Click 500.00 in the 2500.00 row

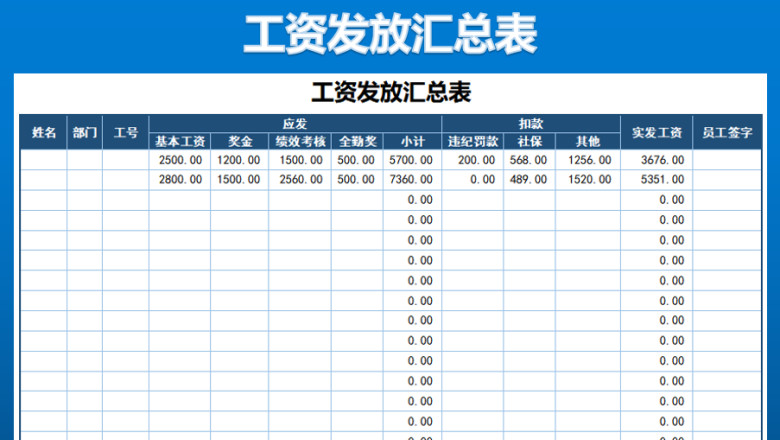[357, 160]
